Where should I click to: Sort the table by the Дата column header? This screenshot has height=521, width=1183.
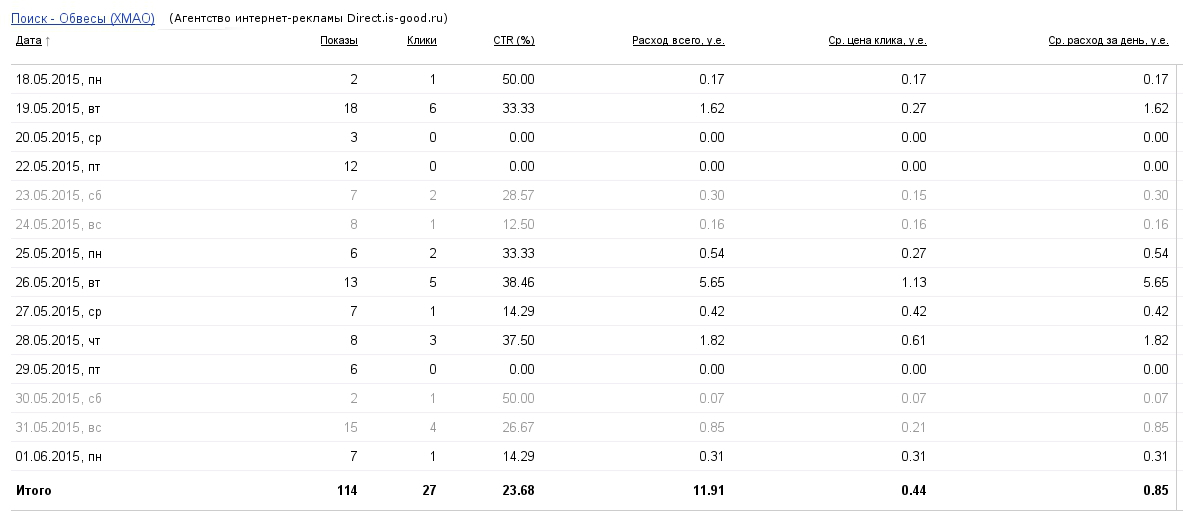pyautogui.click(x=28, y=41)
